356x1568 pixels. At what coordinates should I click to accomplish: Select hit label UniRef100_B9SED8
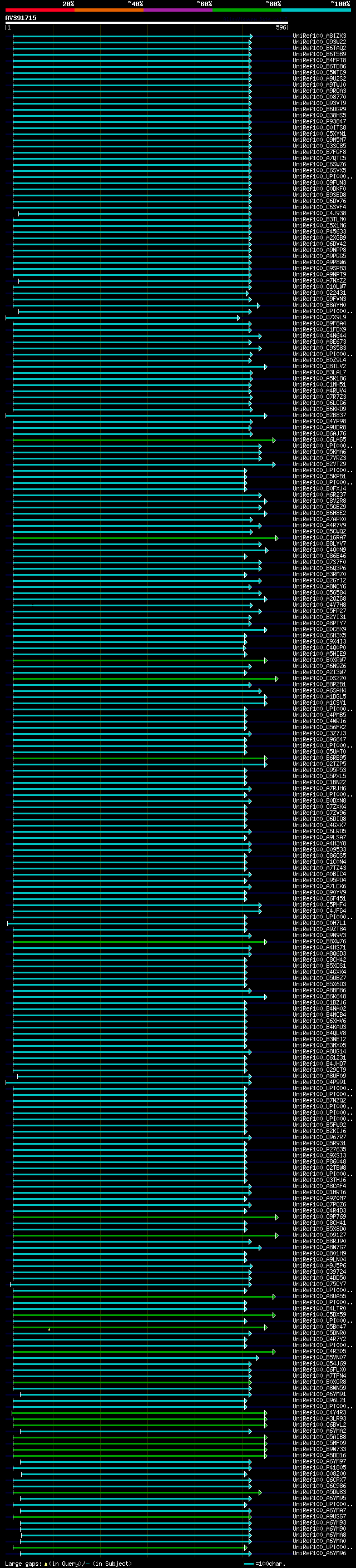319,195
